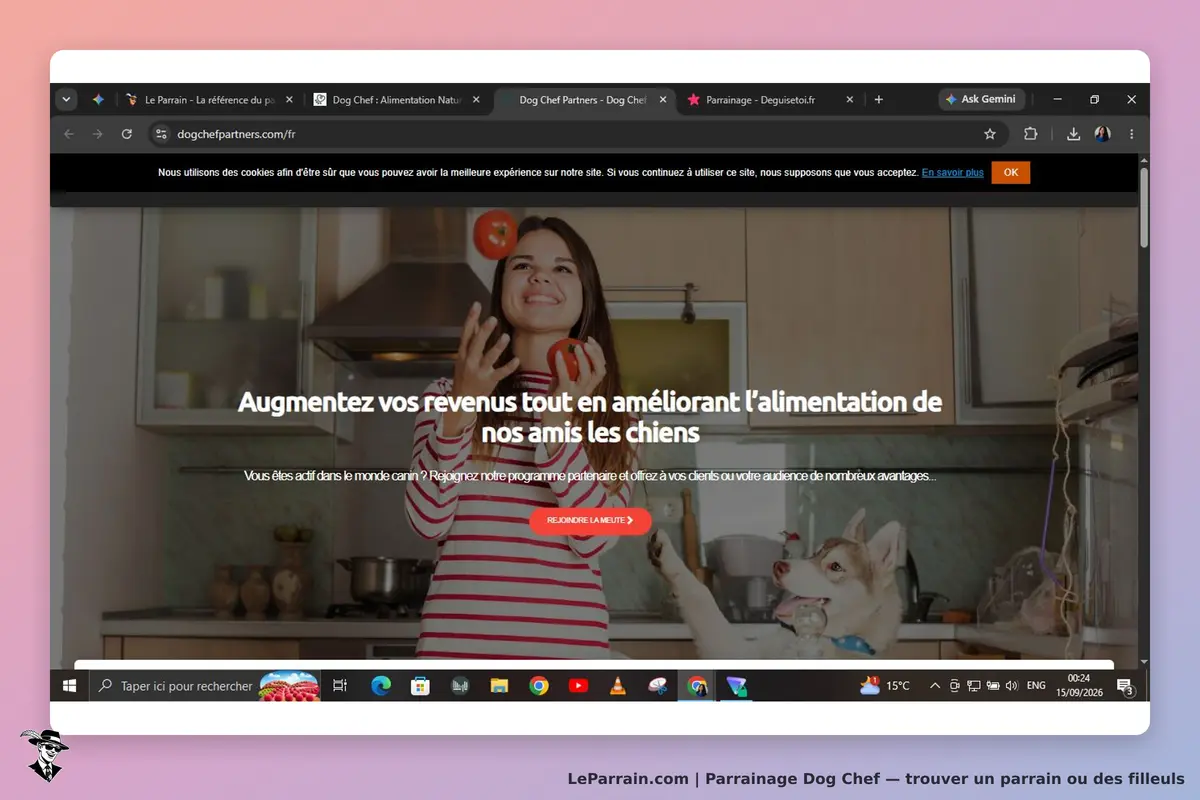Image resolution: width=1200 pixels, height=800 pixels.
Task: Click the page vertical scrollbar thumb
Action: (1144, 207)
